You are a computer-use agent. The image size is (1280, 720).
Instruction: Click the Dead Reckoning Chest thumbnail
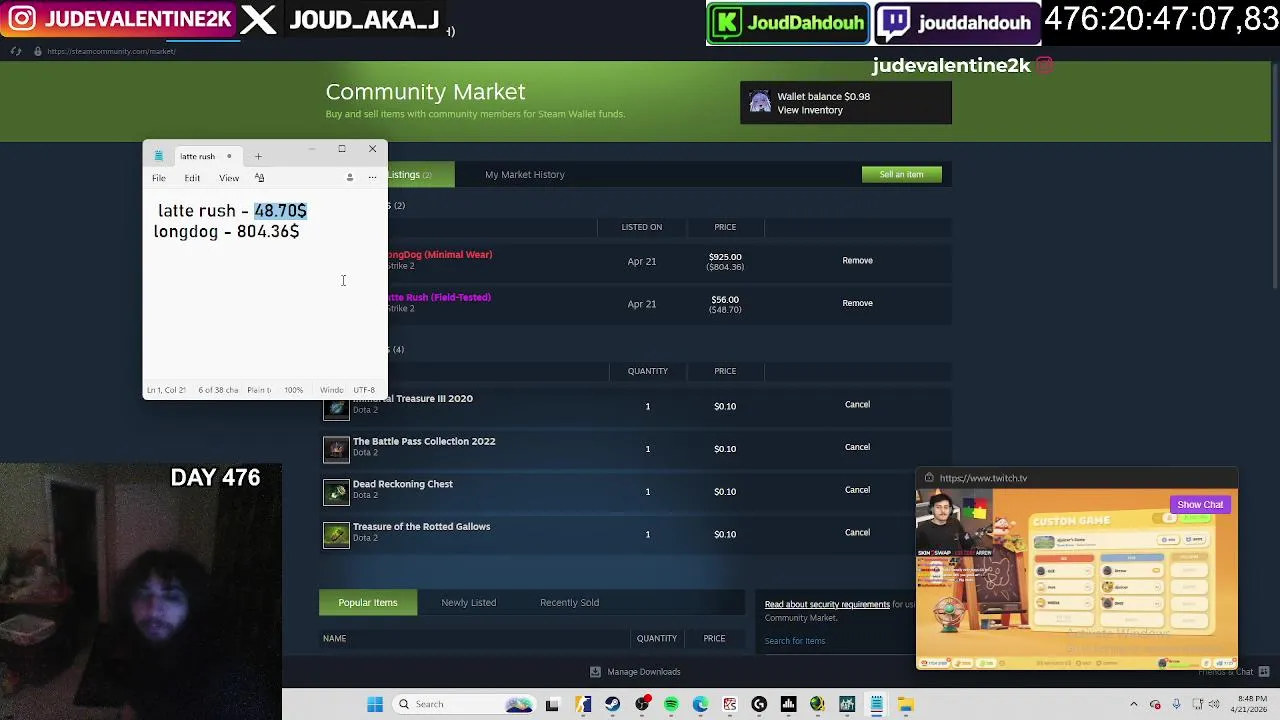[336, 492]
